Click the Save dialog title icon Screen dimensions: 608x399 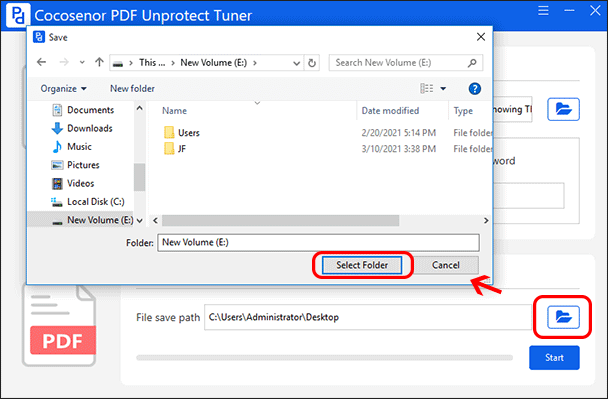click(39, 37)
